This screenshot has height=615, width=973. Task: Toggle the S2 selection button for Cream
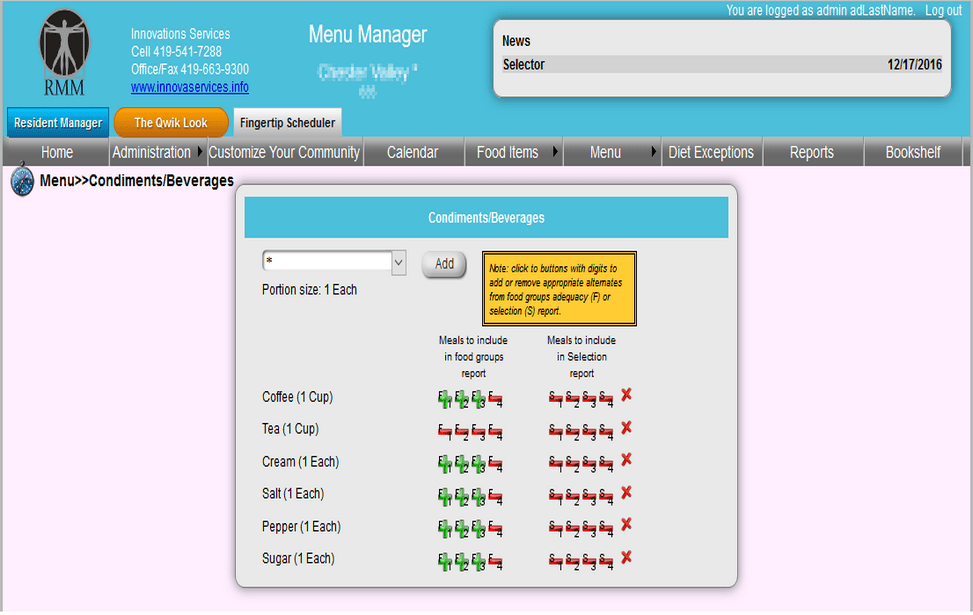[x=572, y=463]
